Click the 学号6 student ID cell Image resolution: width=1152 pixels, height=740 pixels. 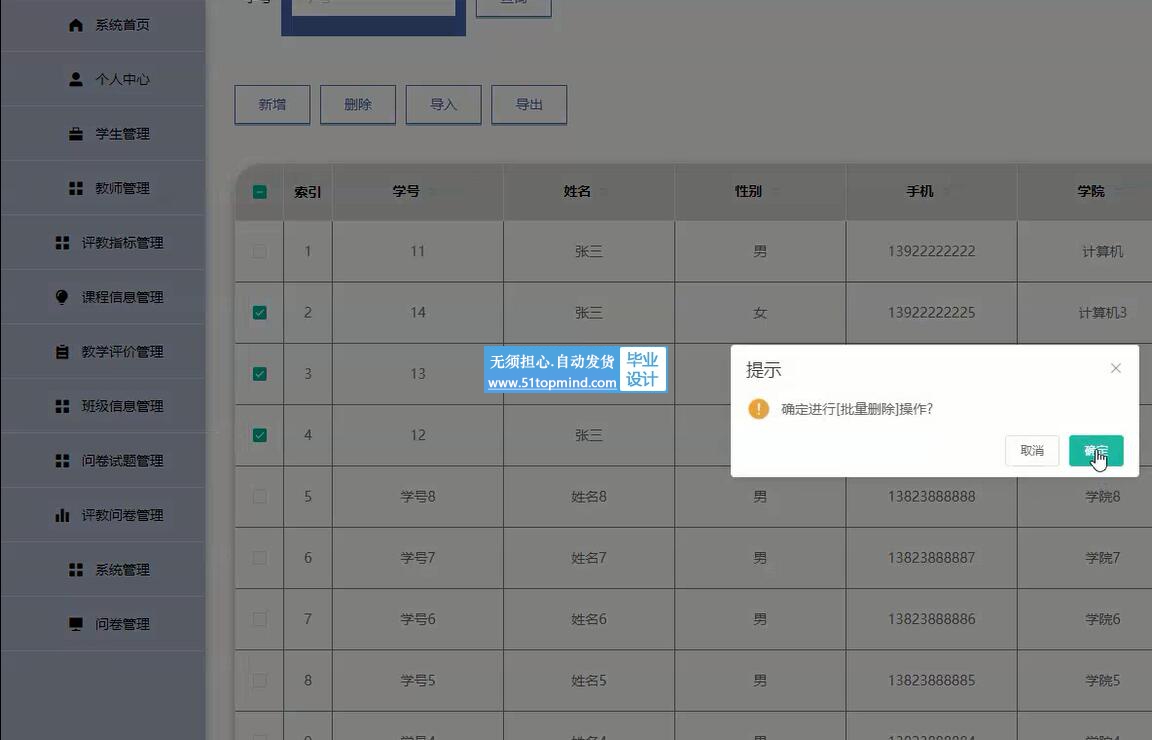click(418, 619)
